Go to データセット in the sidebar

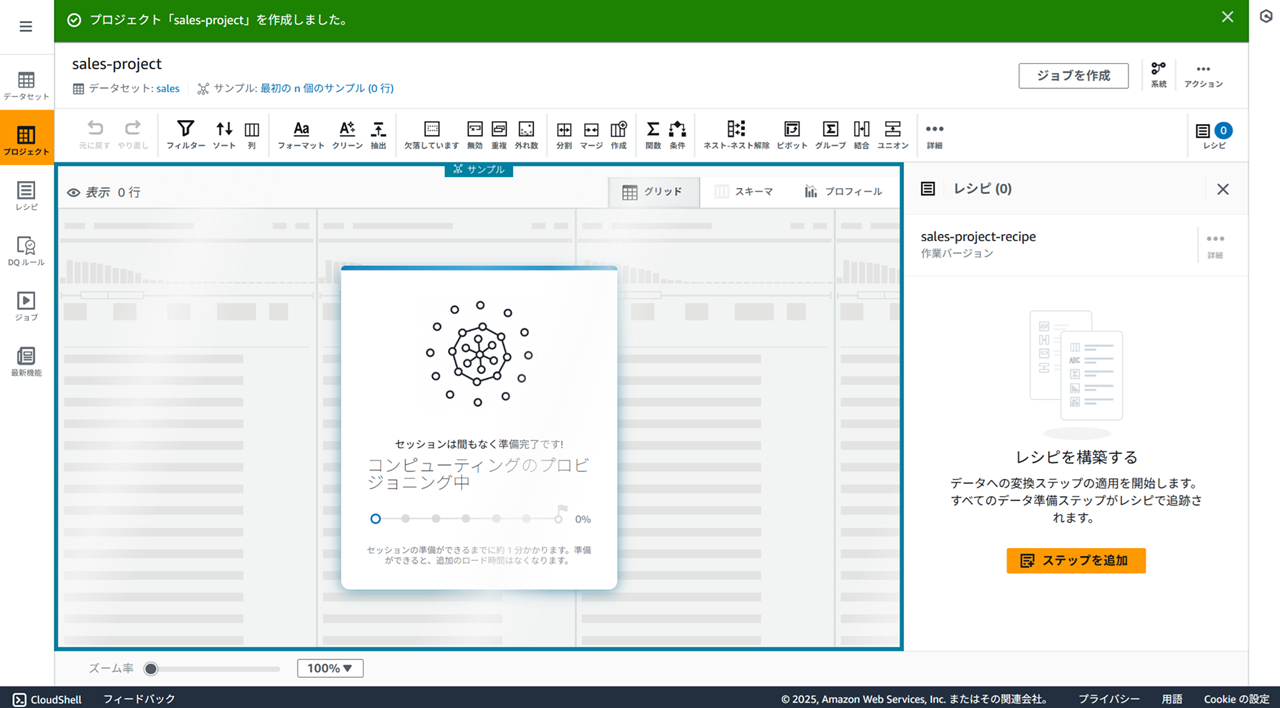pyautogui.click(x=26, y=86)
